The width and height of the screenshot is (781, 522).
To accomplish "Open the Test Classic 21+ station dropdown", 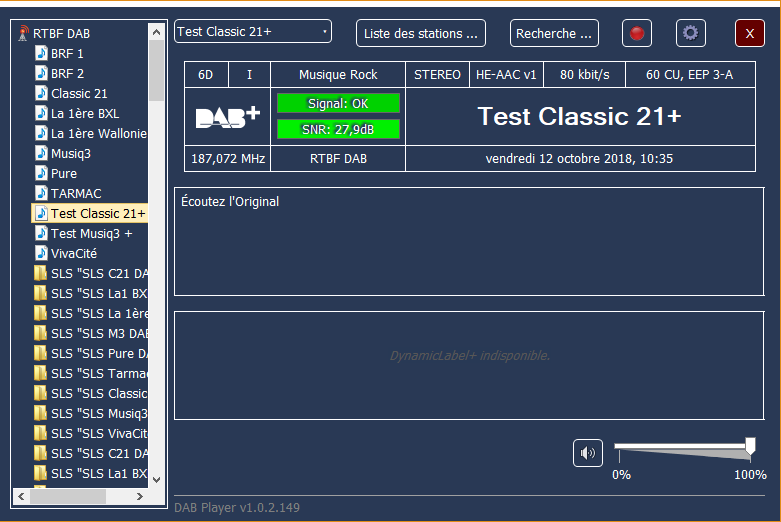I will [253, 32].
